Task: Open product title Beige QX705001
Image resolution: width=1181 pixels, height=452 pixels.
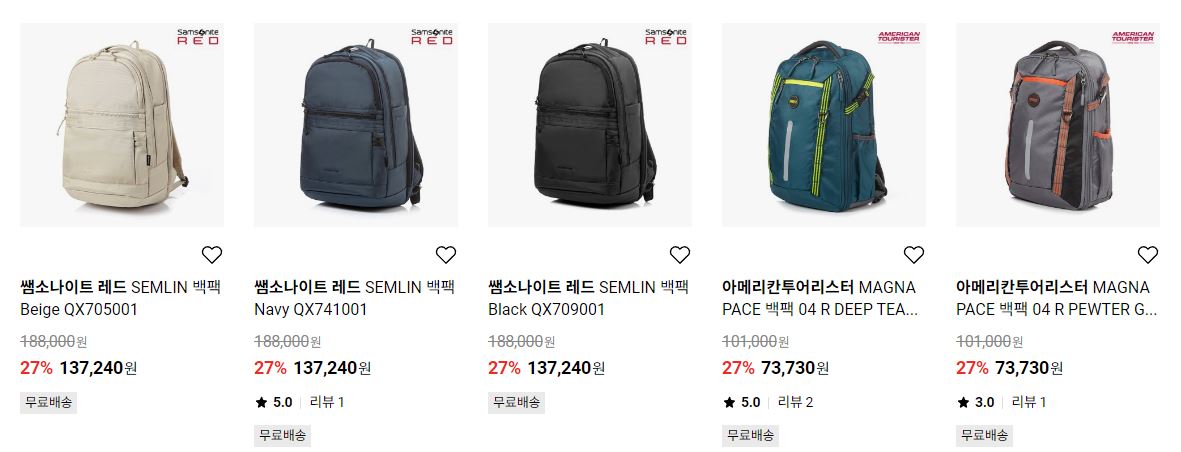Action: point(121,298)
